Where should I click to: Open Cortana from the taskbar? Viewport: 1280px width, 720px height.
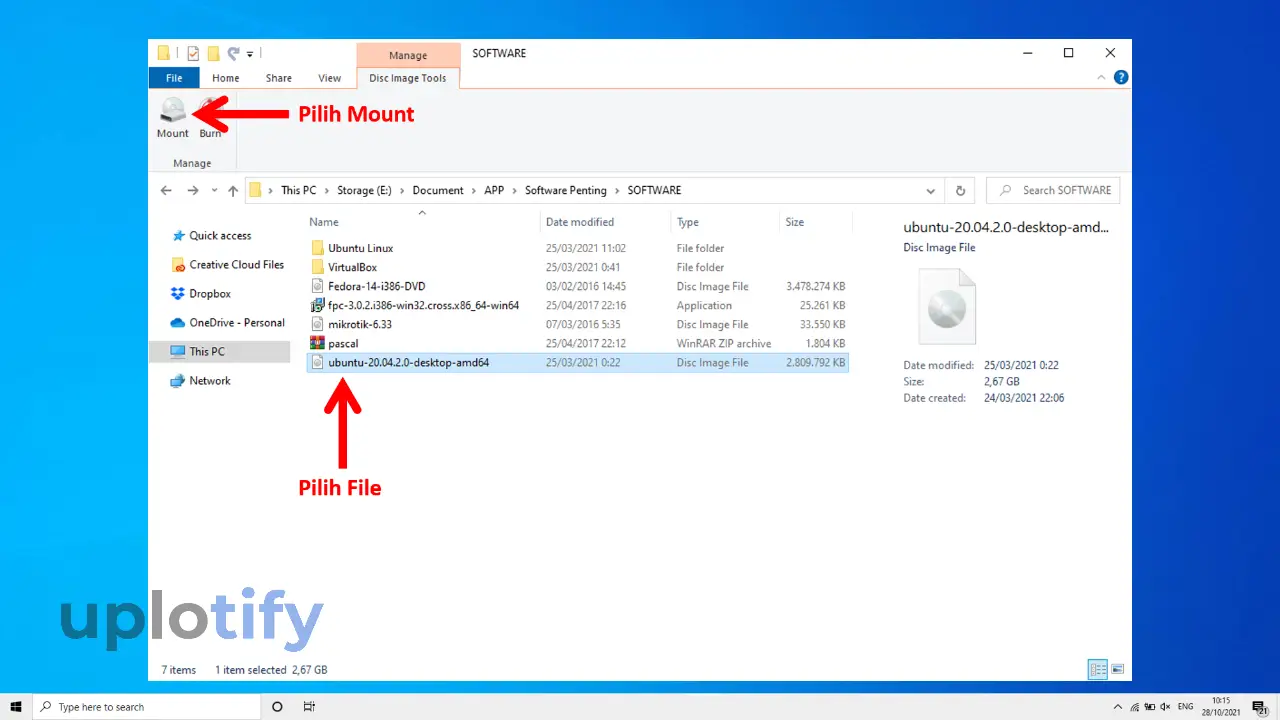pyautogui.click(x=277, y=706)
